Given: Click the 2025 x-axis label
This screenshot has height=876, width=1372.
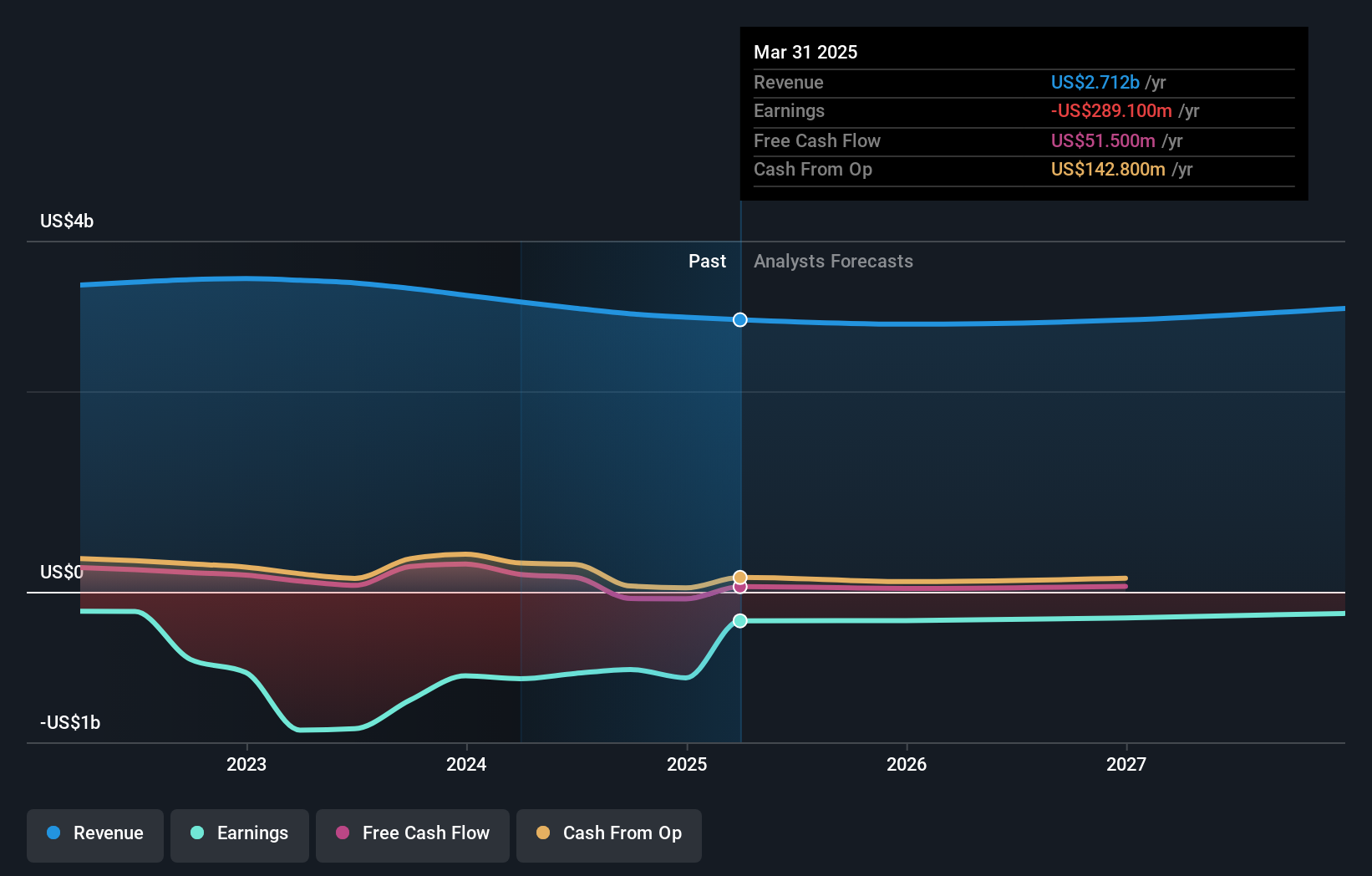Looking at the screenshot, I should pos(687,765).
